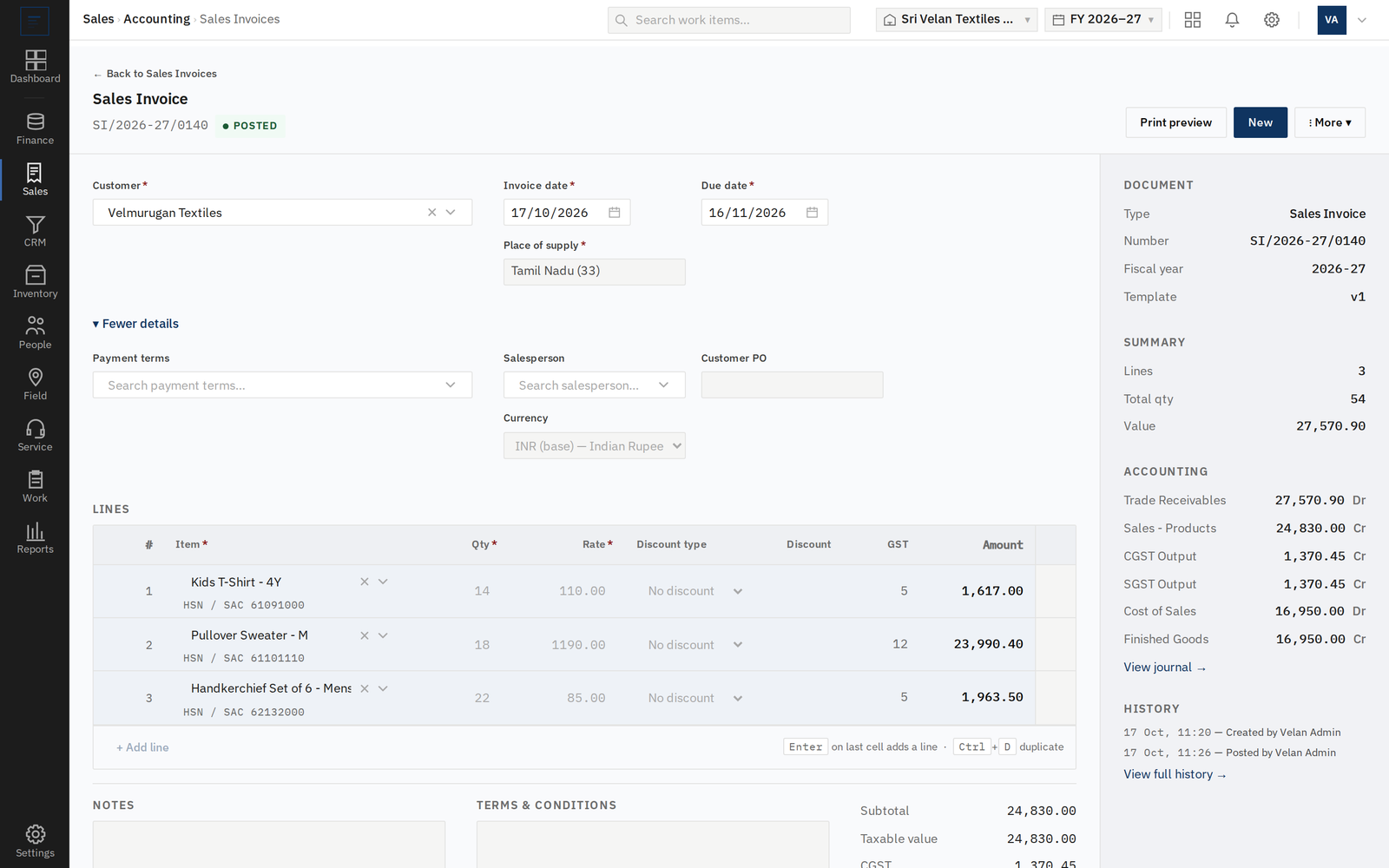
Task: Create a New invoice
Action: 1261,122
